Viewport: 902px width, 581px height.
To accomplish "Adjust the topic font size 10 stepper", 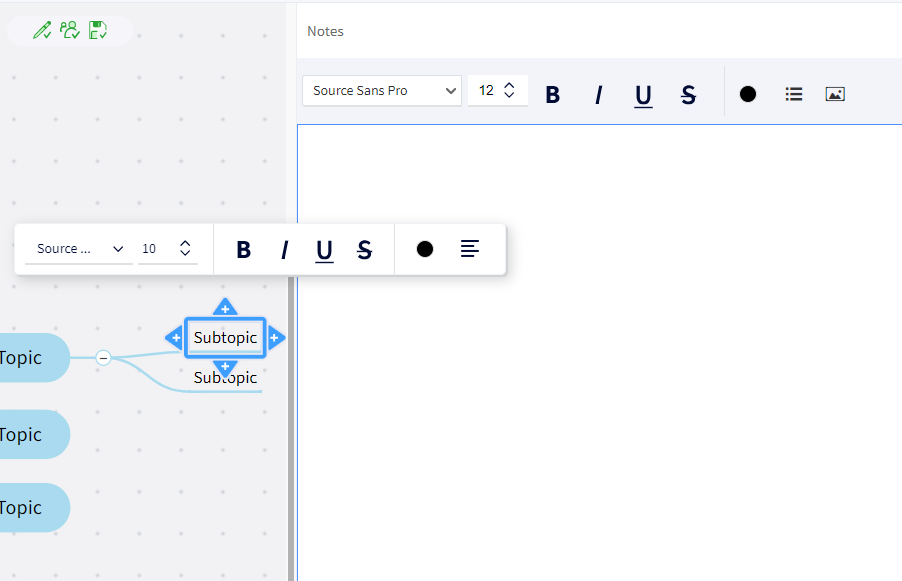I will coord(185,249).
